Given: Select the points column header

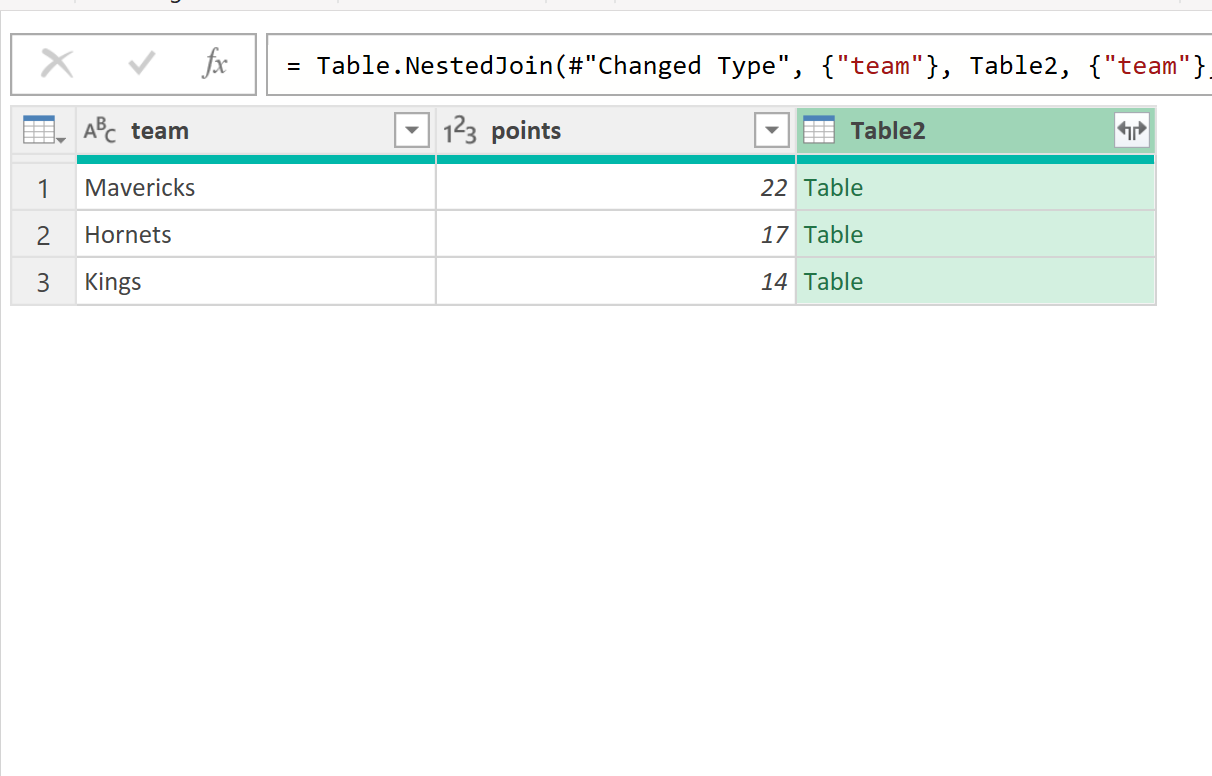Looking at the screenshot, I should tap(526, 130).
